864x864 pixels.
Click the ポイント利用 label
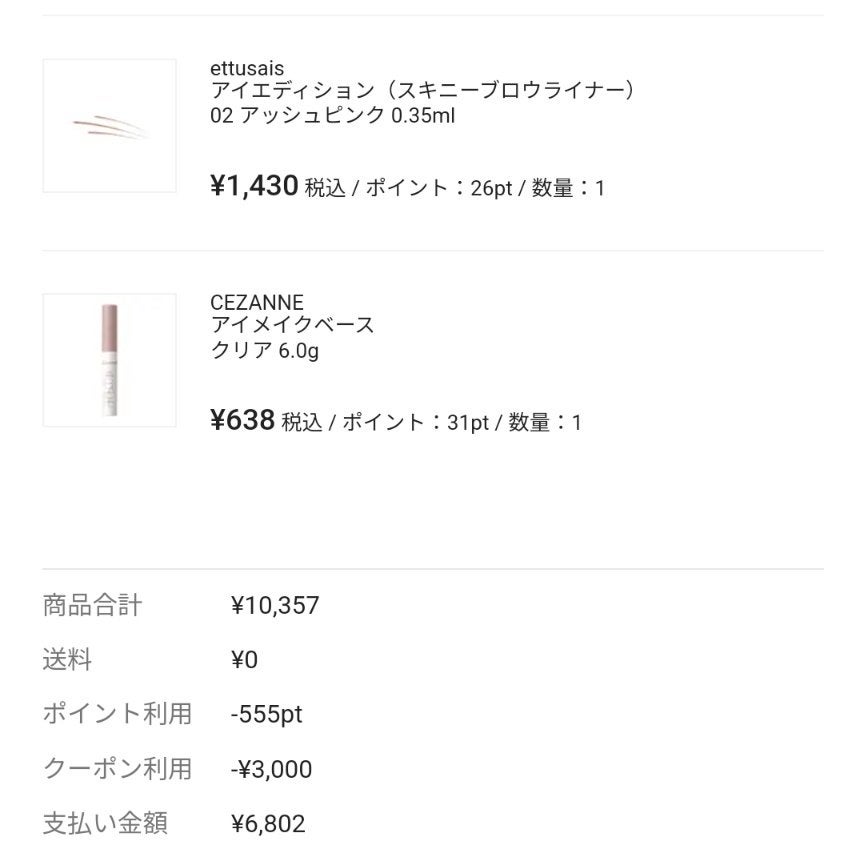[117, 714]
